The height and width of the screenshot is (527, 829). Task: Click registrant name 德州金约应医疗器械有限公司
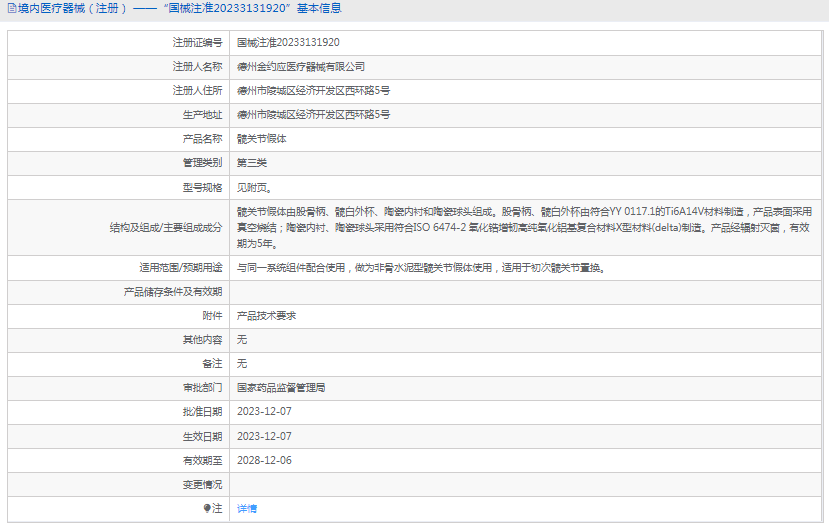tap(301, 67)
